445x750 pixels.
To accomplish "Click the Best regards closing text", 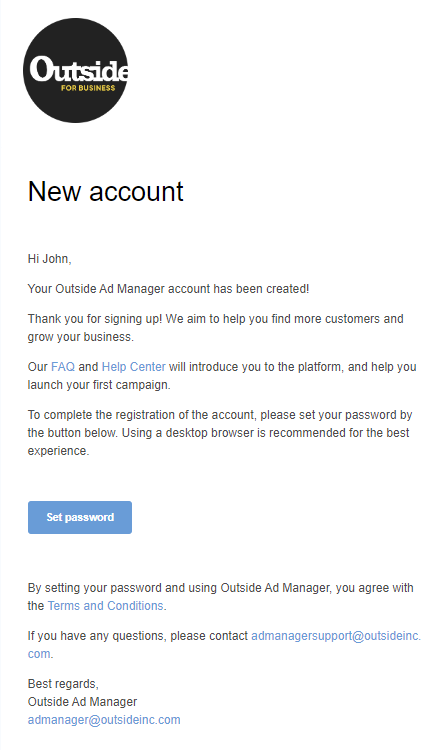I will tap(63, 684).
